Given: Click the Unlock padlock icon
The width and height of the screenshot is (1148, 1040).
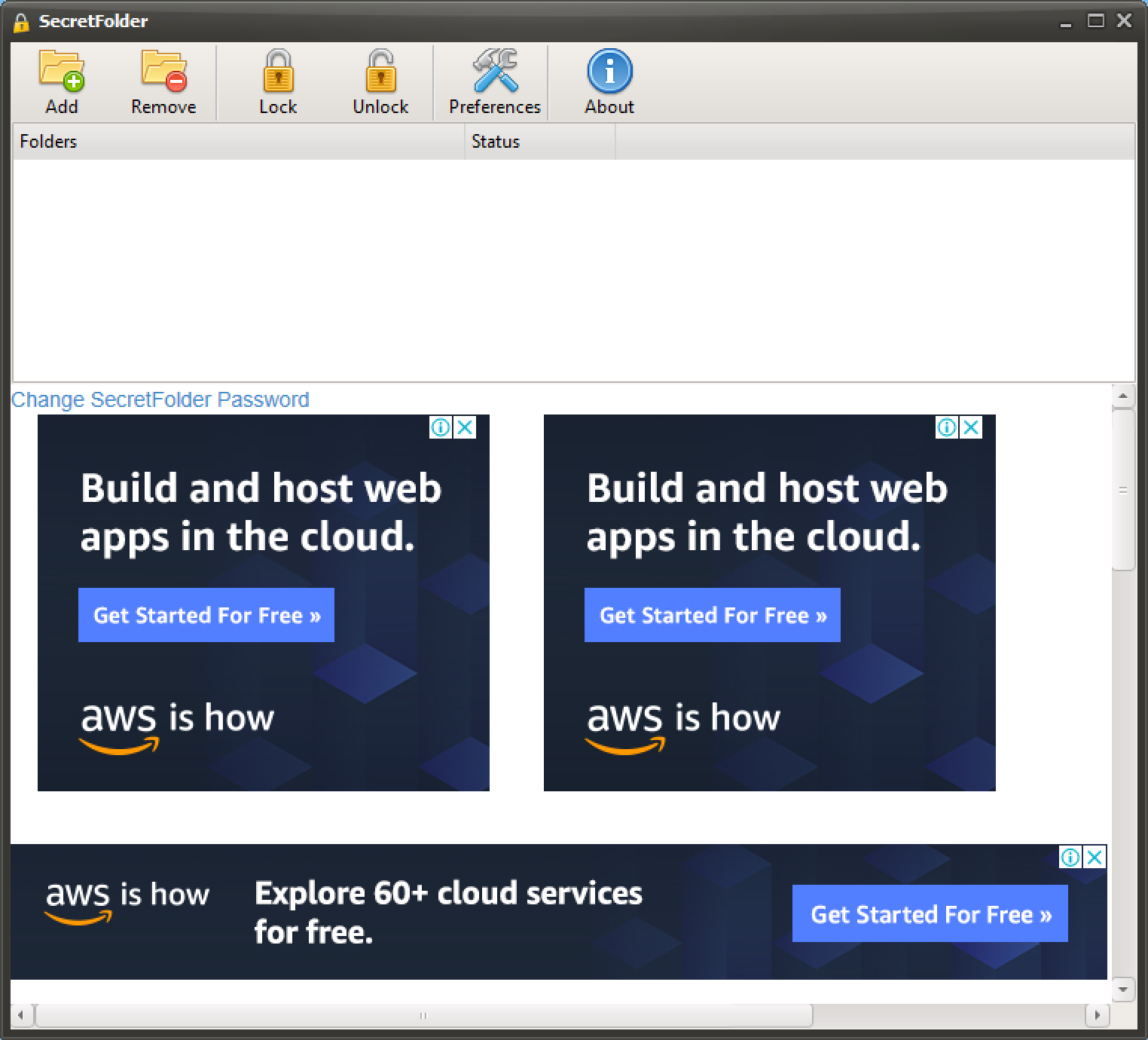Looking at the screenshot, I should click(x=380, y=71).
